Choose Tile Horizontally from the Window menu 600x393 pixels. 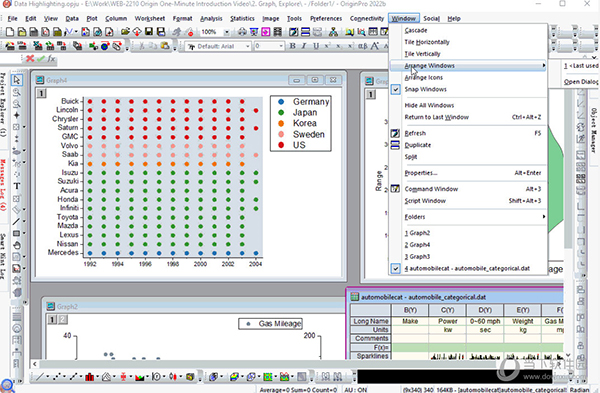[x=427, y=42]
